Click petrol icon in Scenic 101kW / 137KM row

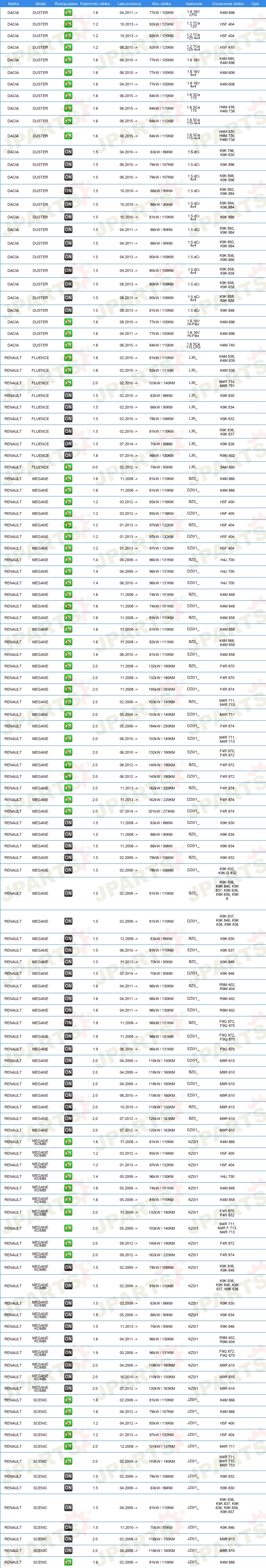(x=68, y=1446)
